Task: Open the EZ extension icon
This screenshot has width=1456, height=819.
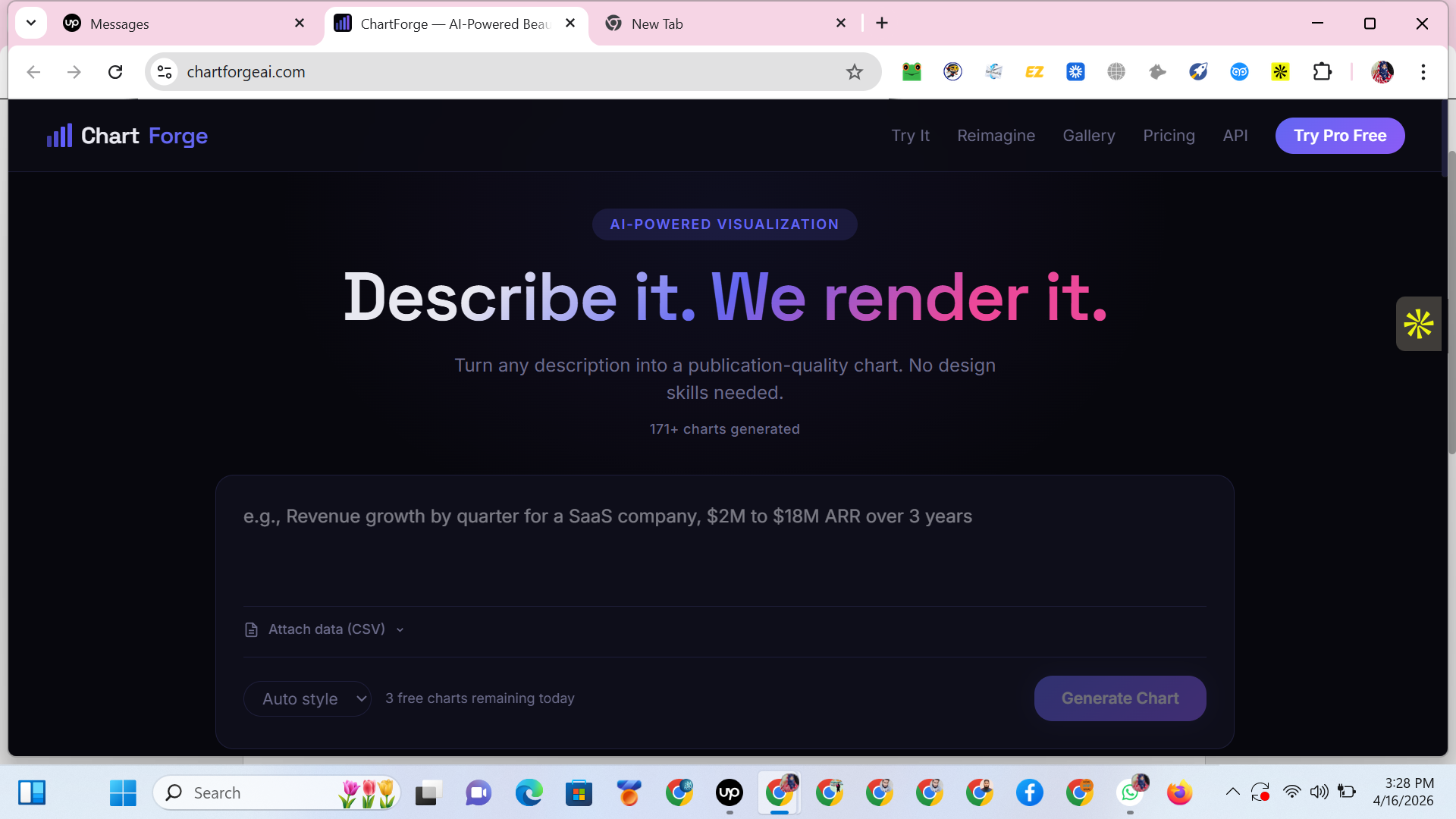Action: tap(1034, 72)
